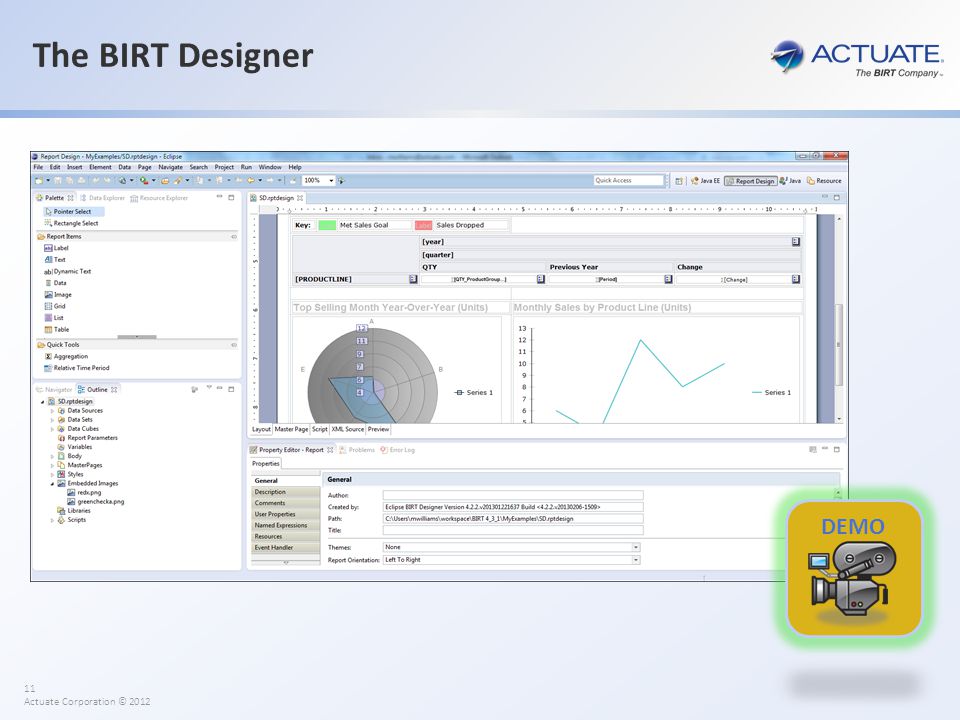Open the Navigator view tab
The height and width of the screenshot is (720, 960).
tap(54, 389)
